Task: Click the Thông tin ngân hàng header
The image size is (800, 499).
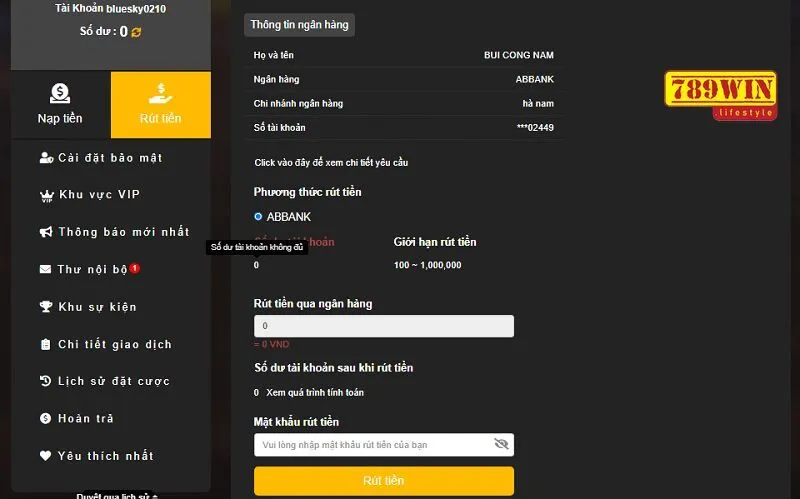Action: 299,25
